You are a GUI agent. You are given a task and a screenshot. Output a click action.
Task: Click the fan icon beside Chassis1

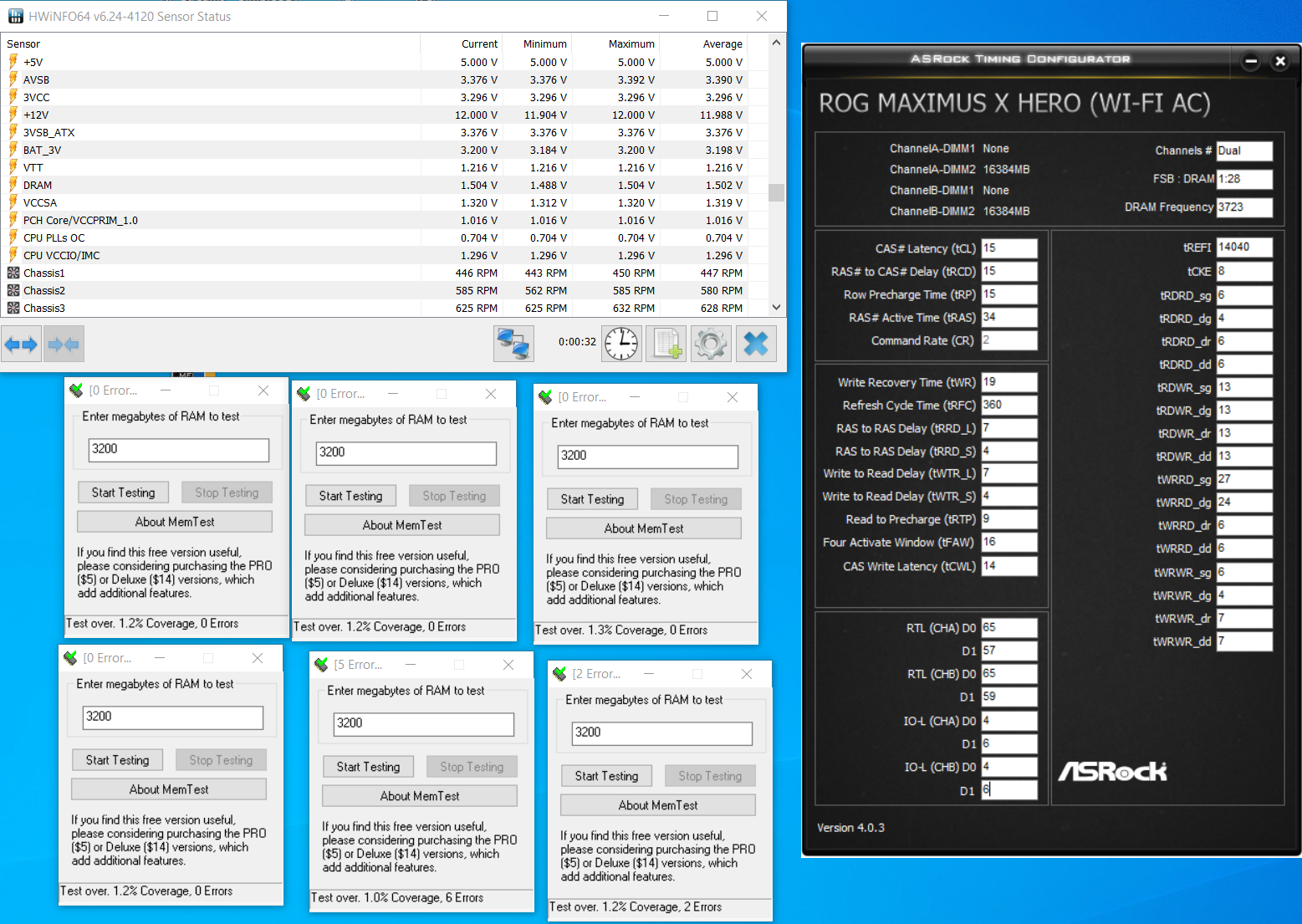(x=13, y=273)
